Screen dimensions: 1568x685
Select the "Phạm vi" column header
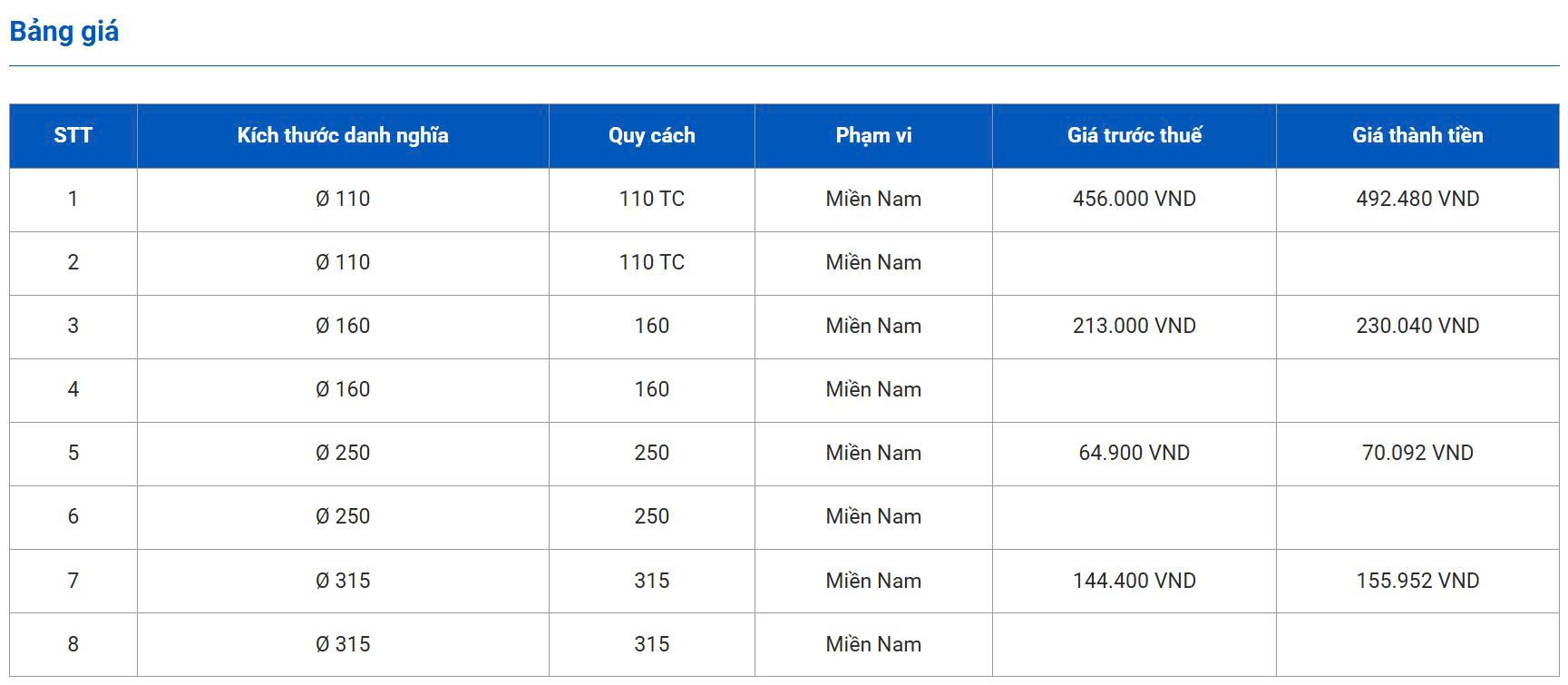pyautogui.click(x=873, y=136)
